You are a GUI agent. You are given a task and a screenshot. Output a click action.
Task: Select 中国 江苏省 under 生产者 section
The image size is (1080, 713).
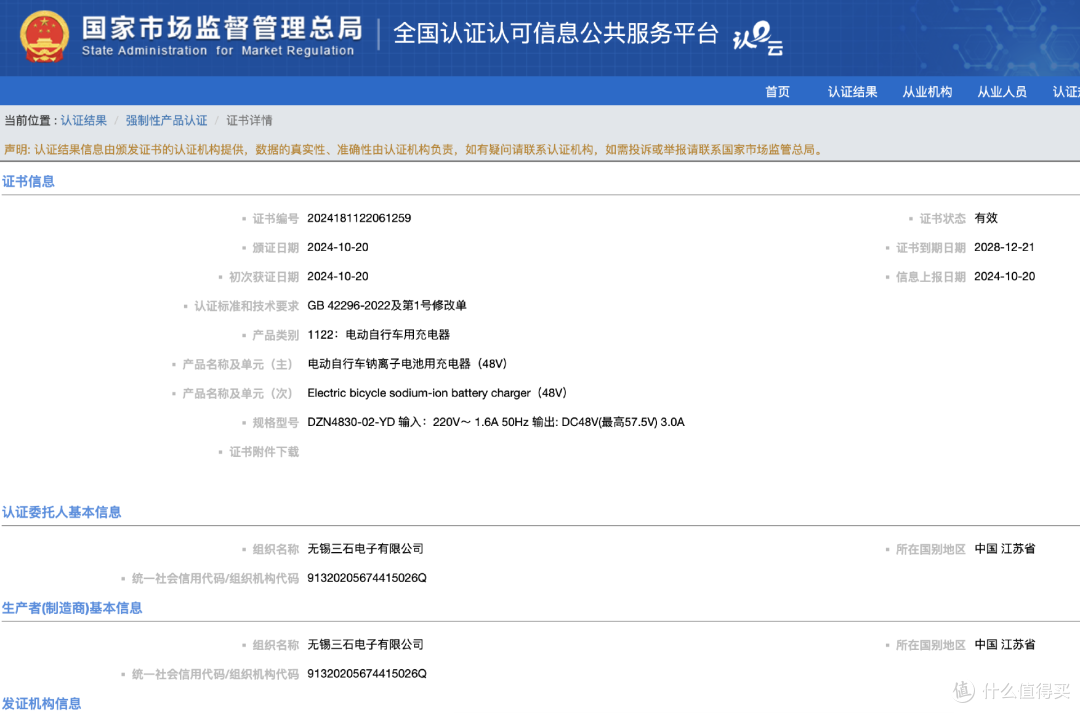(1004, 644)
